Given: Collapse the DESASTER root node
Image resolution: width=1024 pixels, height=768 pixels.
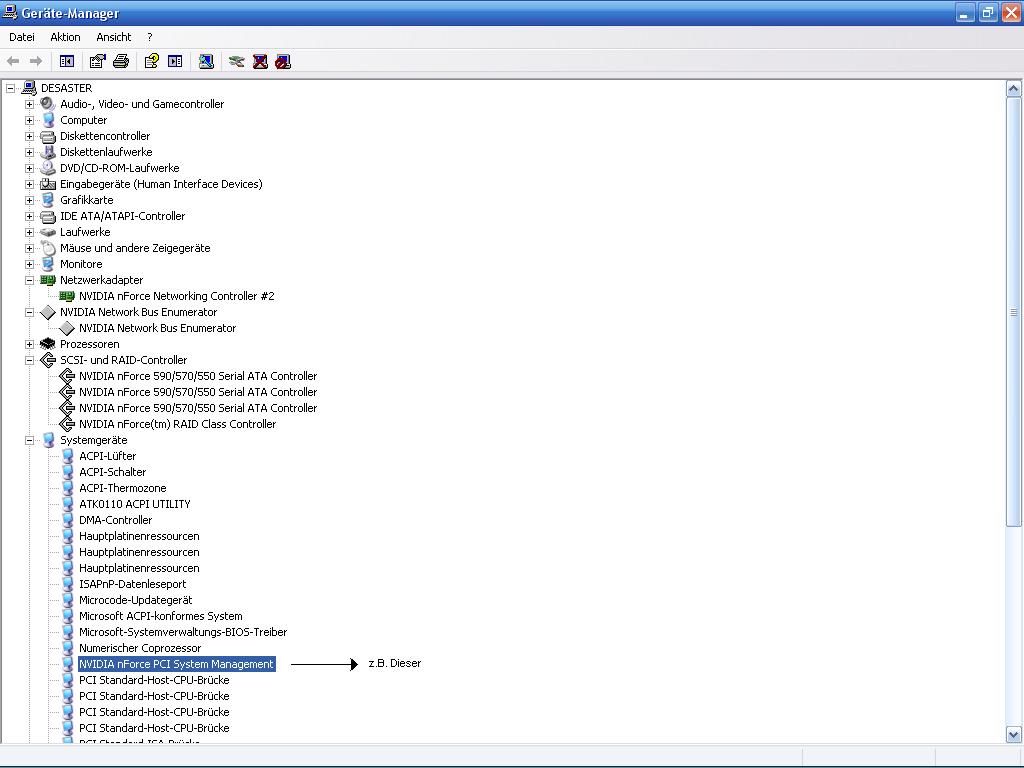Looking at the screenshot, I should click(x=10, y=88).
